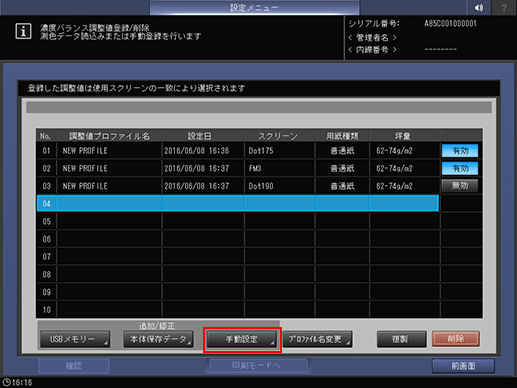
Task: Click 管理者名 label
Action: click(x=372, y=37)
